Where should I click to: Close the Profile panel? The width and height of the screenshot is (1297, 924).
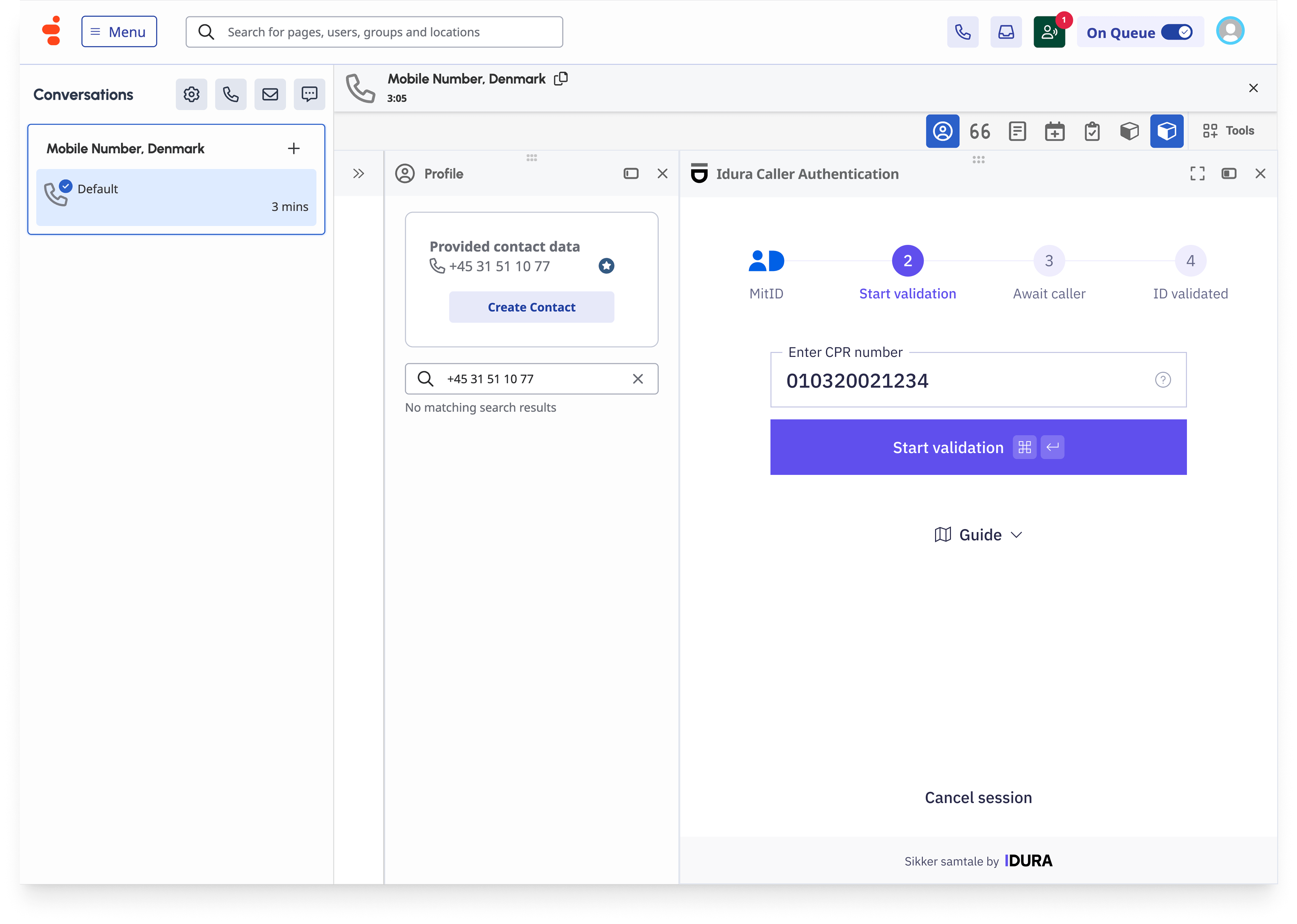pyautogui.click(x=662, y=173)
